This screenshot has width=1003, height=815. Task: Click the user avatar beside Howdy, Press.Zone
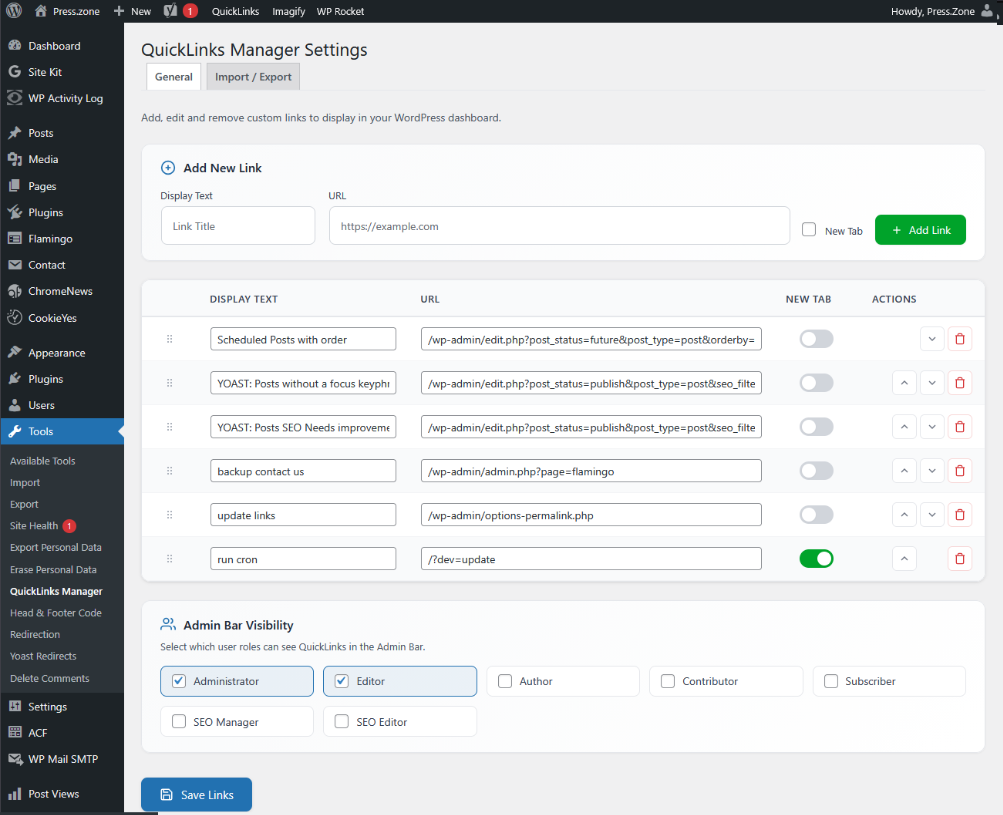pos(988,11)
